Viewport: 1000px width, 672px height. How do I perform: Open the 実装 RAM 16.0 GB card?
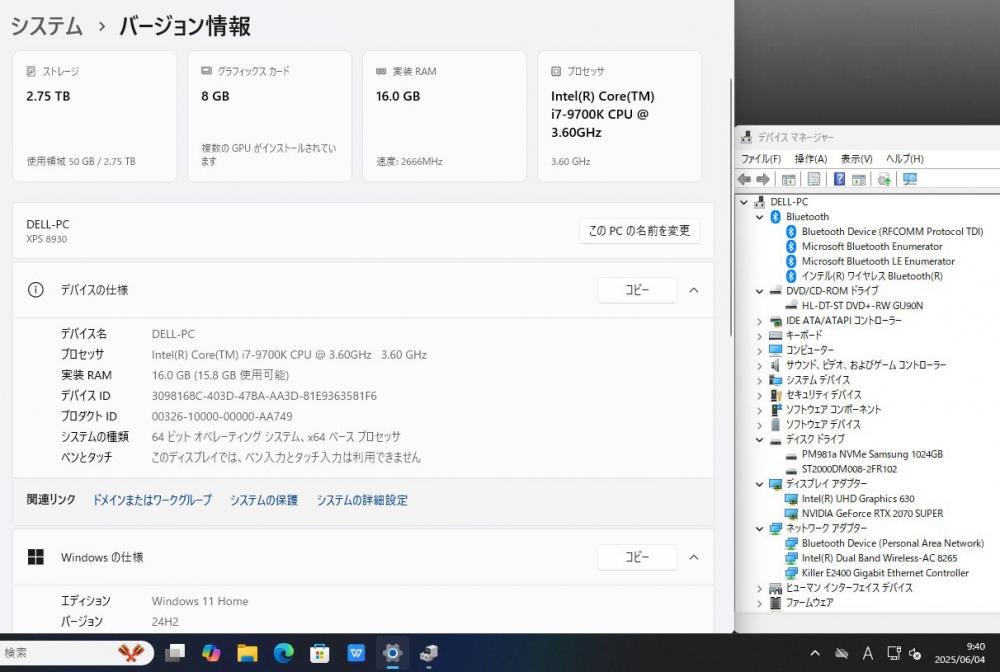point(445,117)
